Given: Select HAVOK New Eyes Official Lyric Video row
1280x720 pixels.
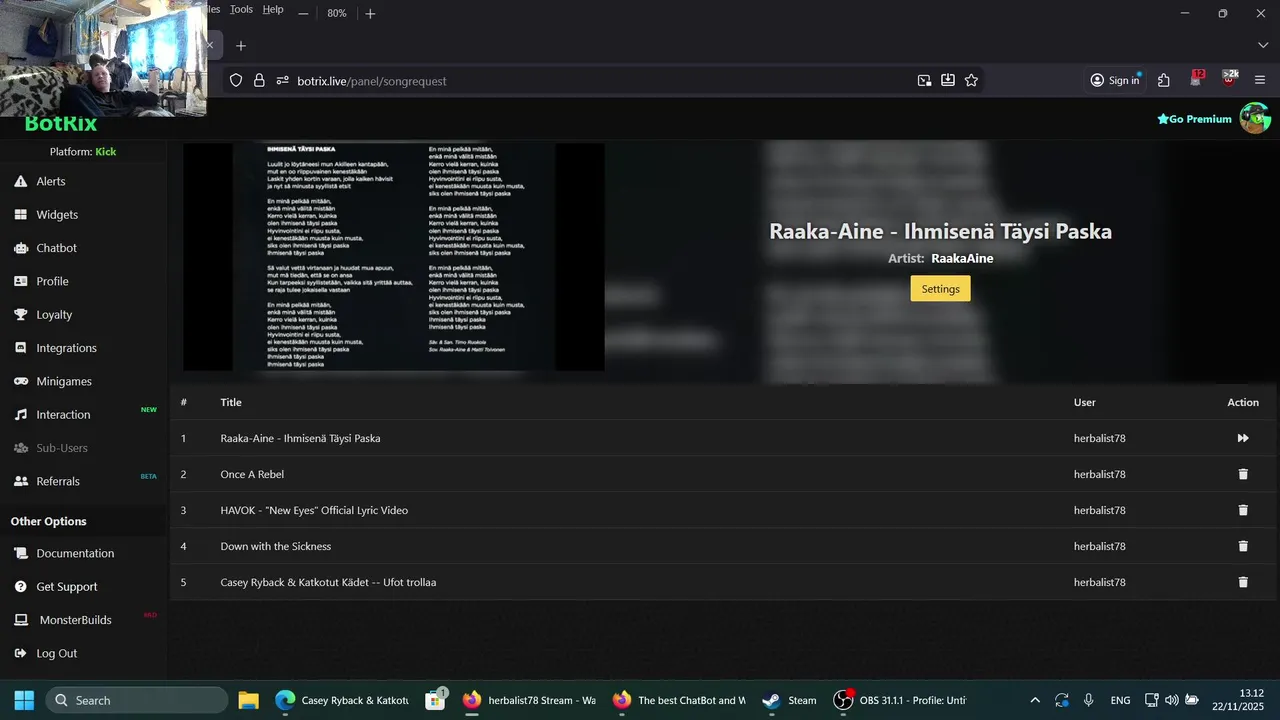Looking at the screenshot, I should [314, 510].
